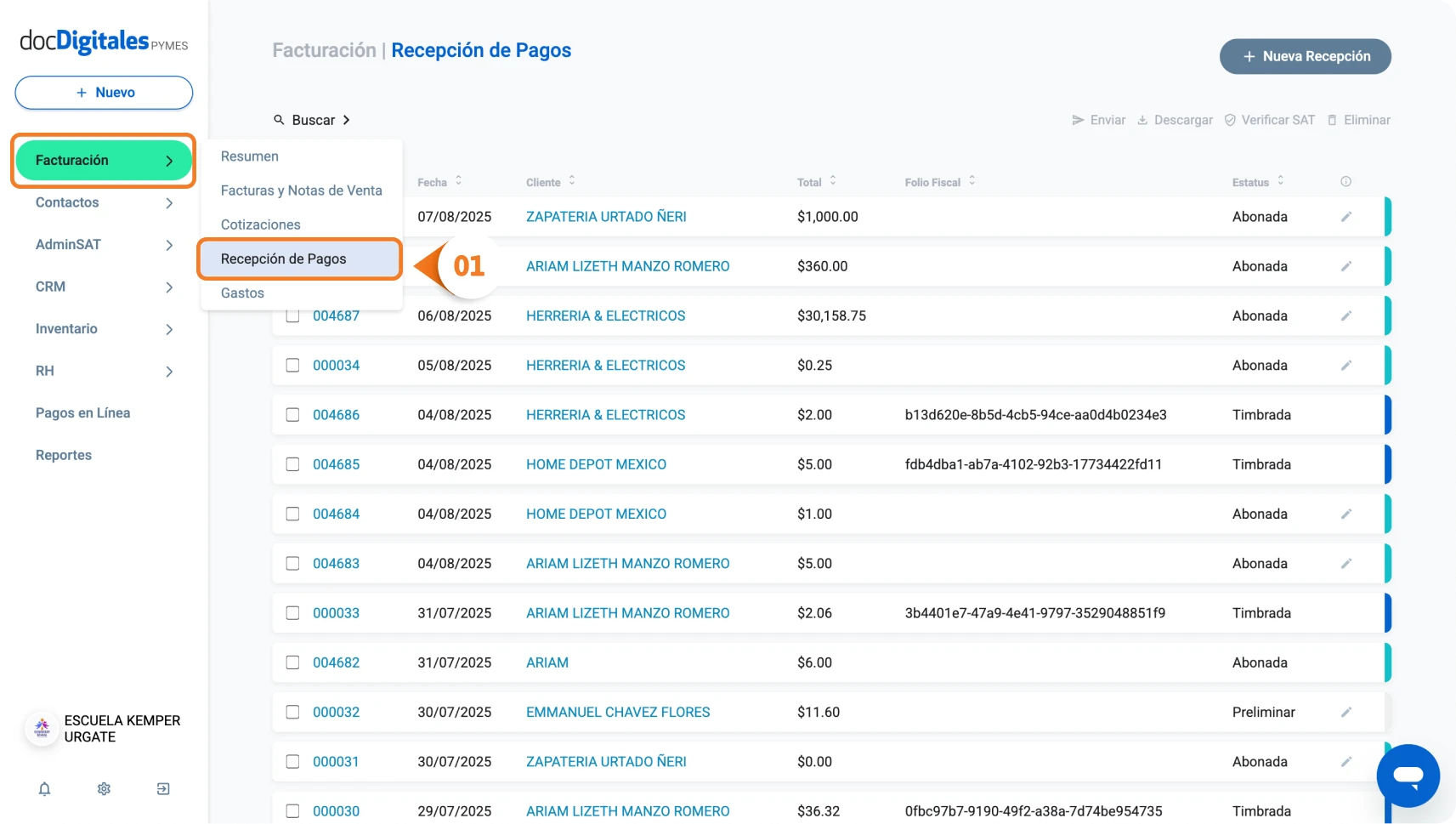
Task: Click the ESCUELA KEMPER URGATE company logo
Action: (x=42, y=729)
